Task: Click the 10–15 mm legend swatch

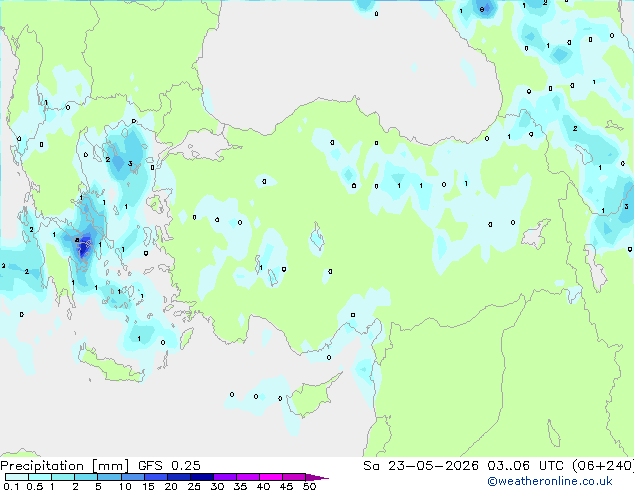Action: [132, 477]
